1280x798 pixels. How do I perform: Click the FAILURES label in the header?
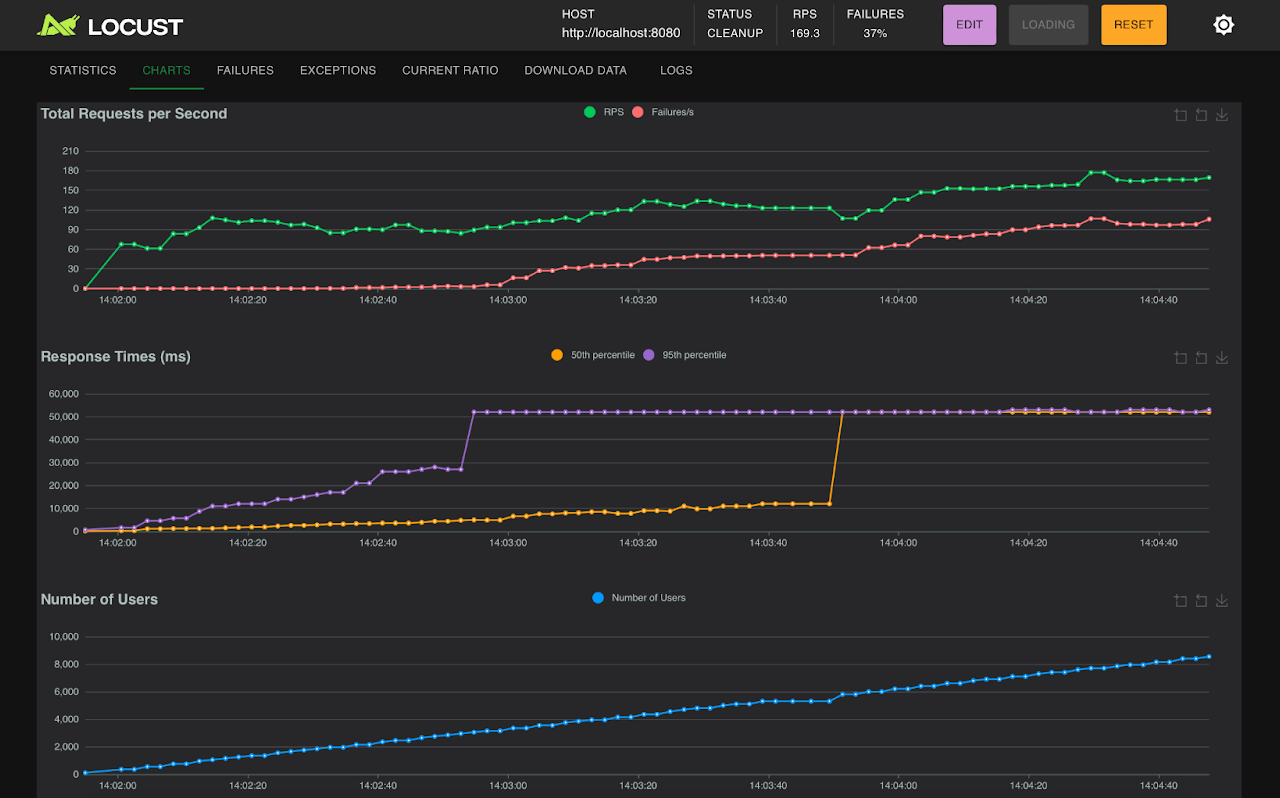click(875, 14)
